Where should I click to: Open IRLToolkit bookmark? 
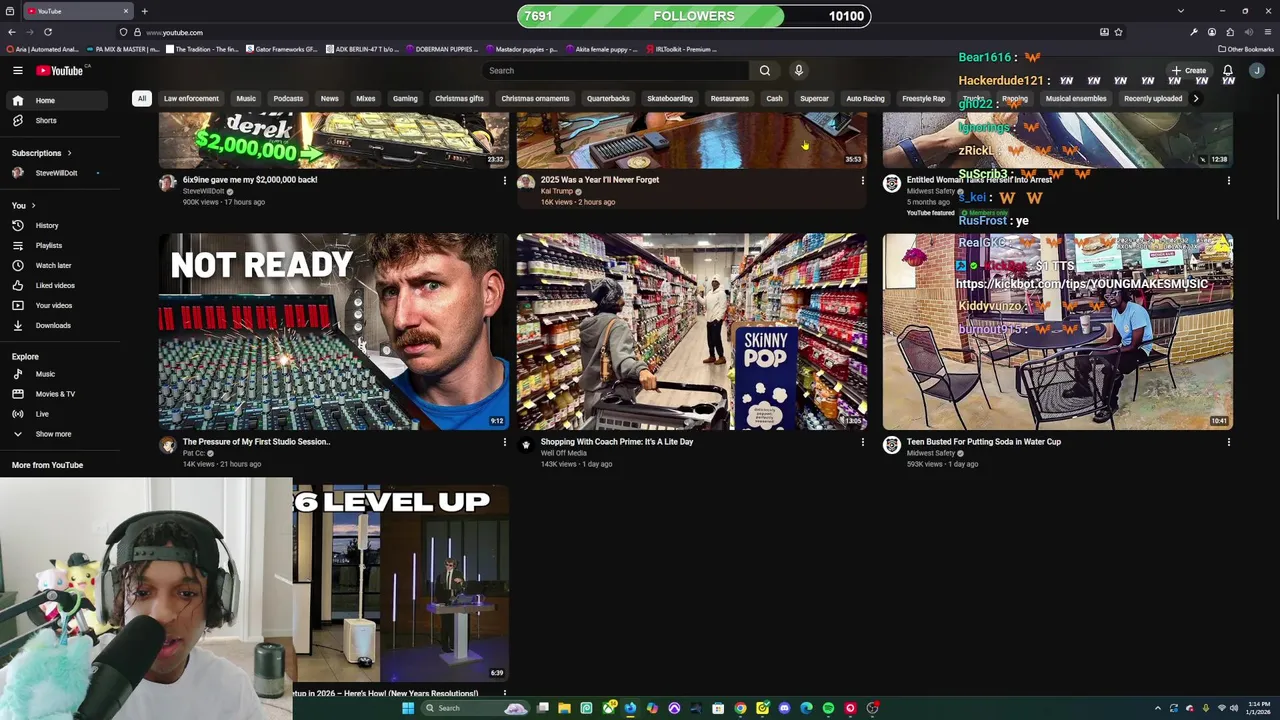pyautogui.click(x=681, y=49)
